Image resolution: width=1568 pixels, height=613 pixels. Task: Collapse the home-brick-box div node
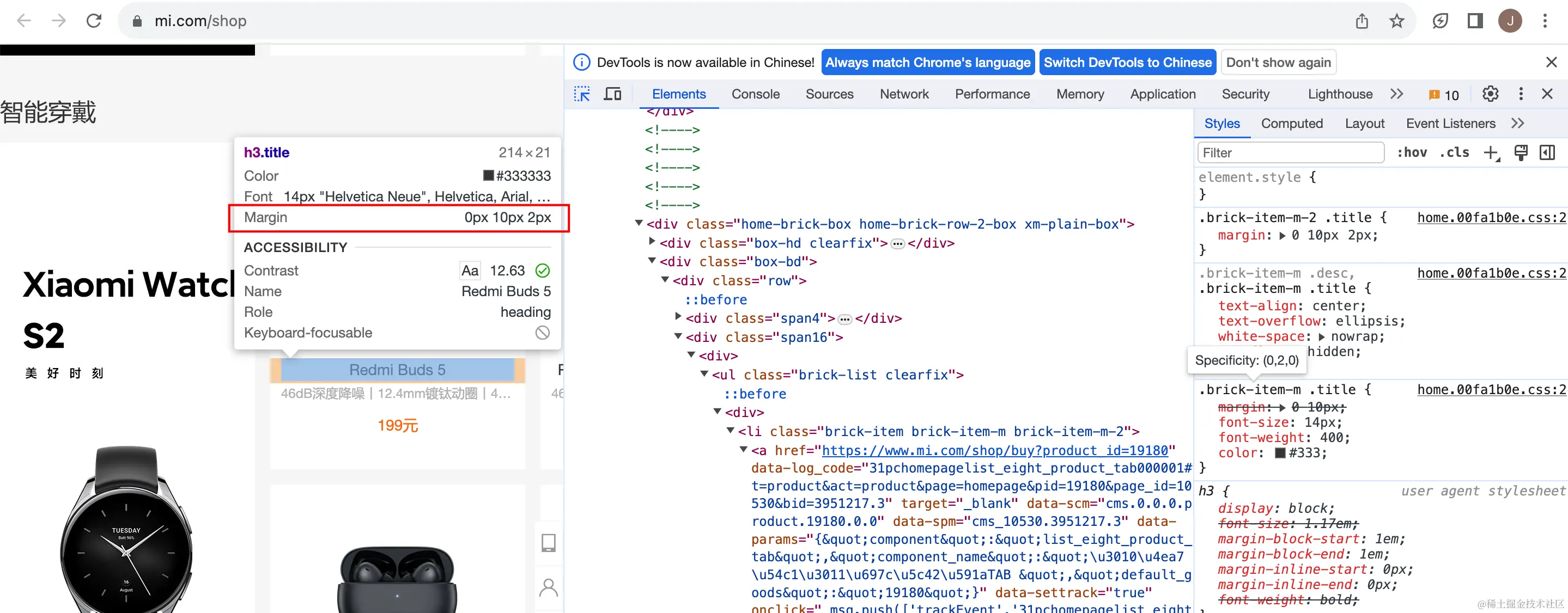(x=639, y=223)
